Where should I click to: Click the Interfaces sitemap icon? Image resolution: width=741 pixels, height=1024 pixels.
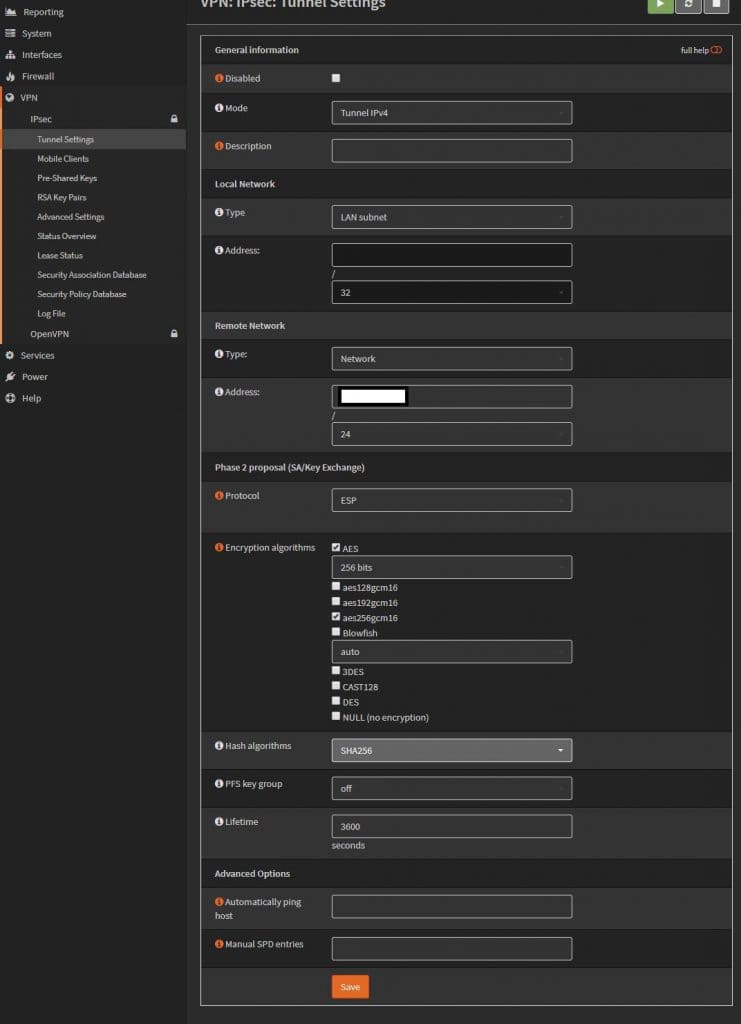10,55
